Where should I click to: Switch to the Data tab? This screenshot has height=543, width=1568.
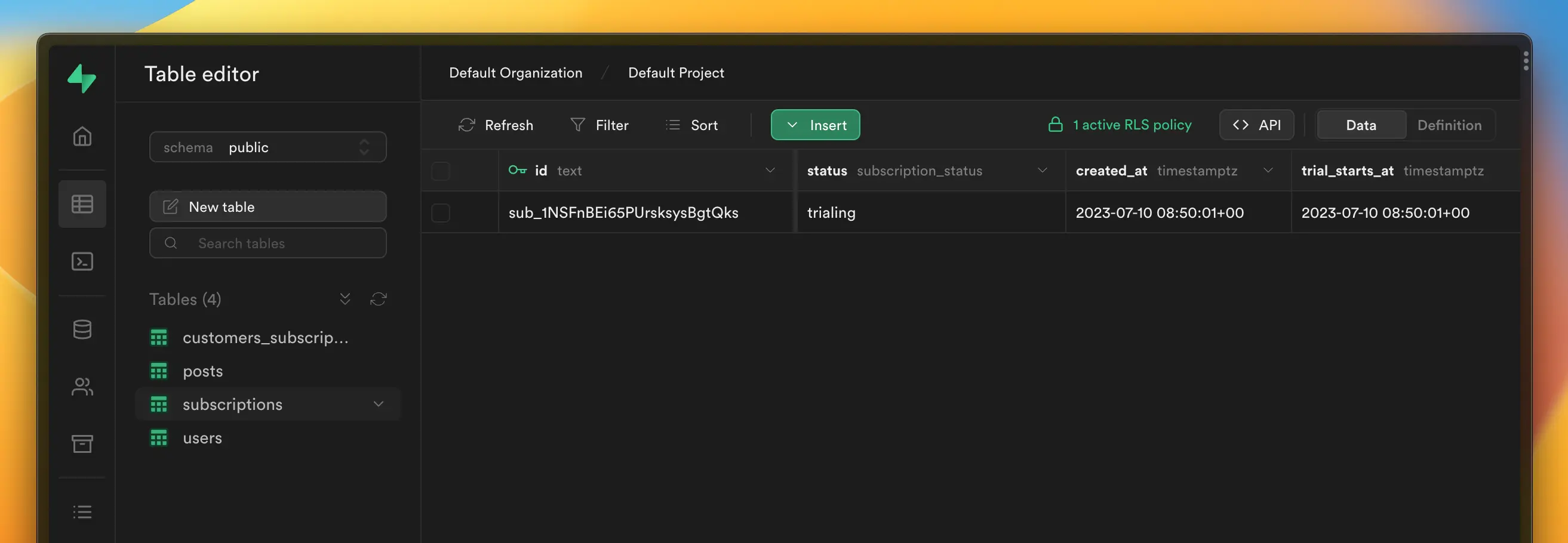click(x=1360, y=125)
